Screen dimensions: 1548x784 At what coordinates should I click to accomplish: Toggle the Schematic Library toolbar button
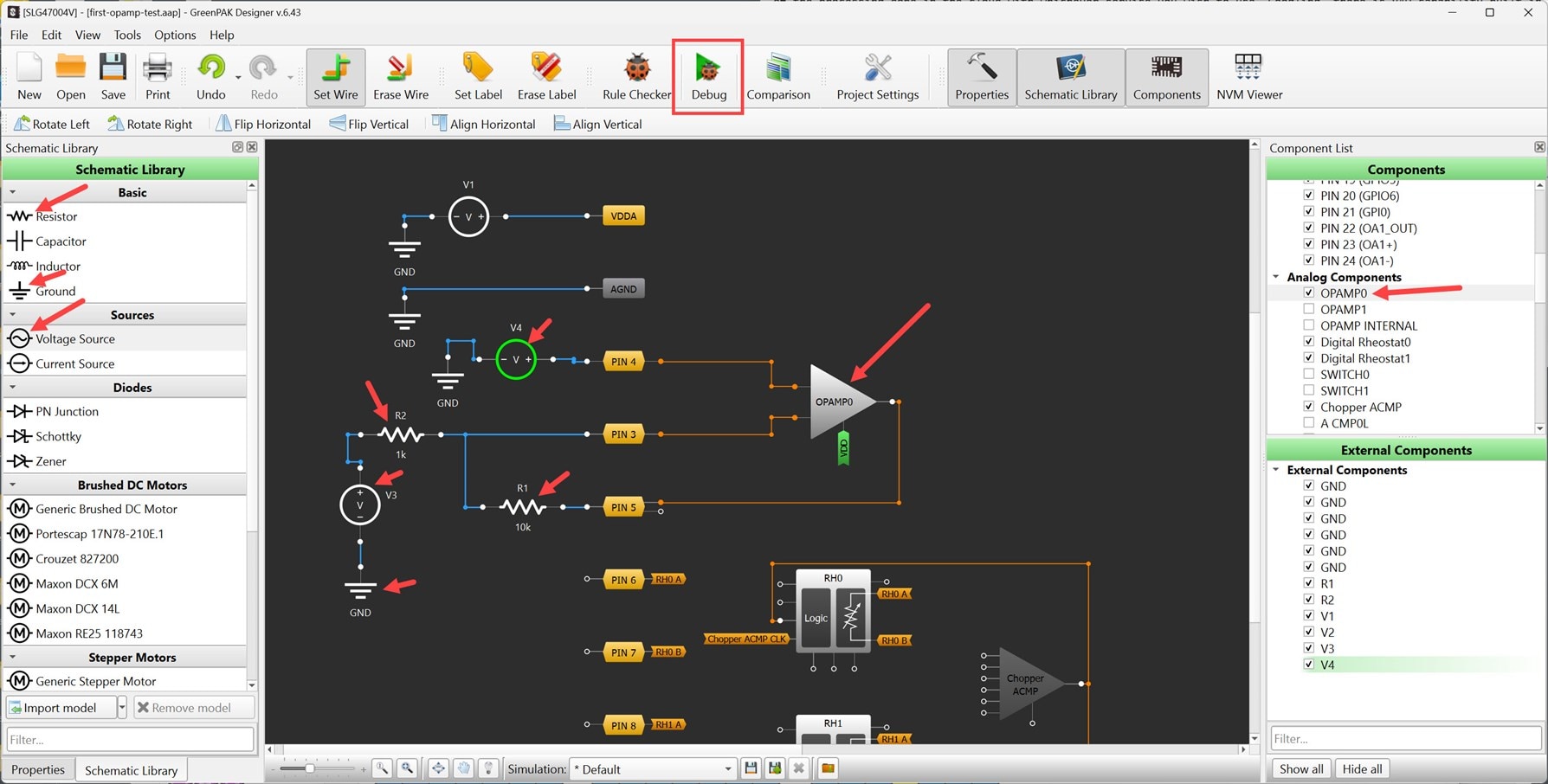pyautogui.click(x=1071, y=76)
